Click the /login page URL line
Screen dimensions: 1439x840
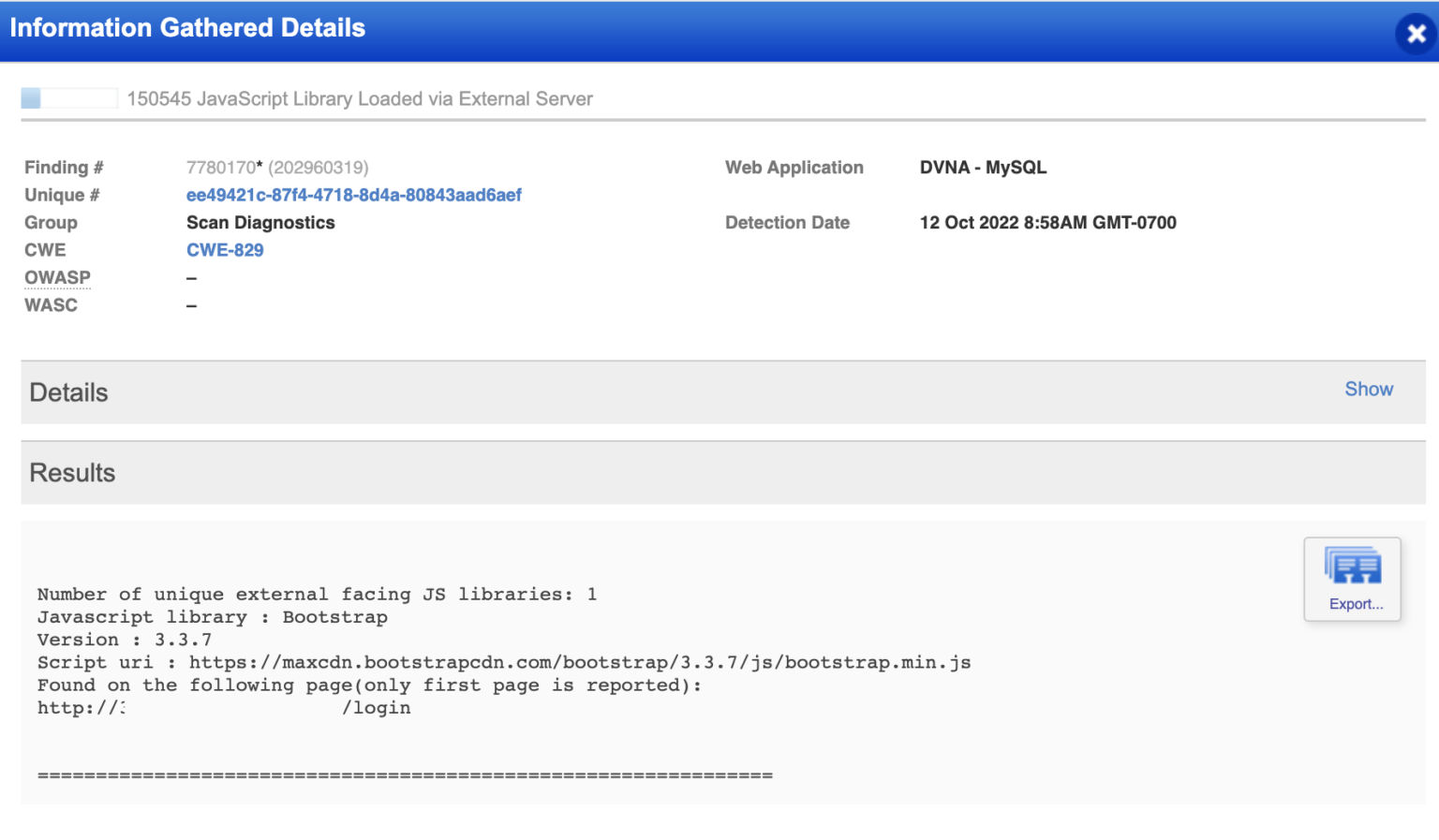(x=224, y=708)
